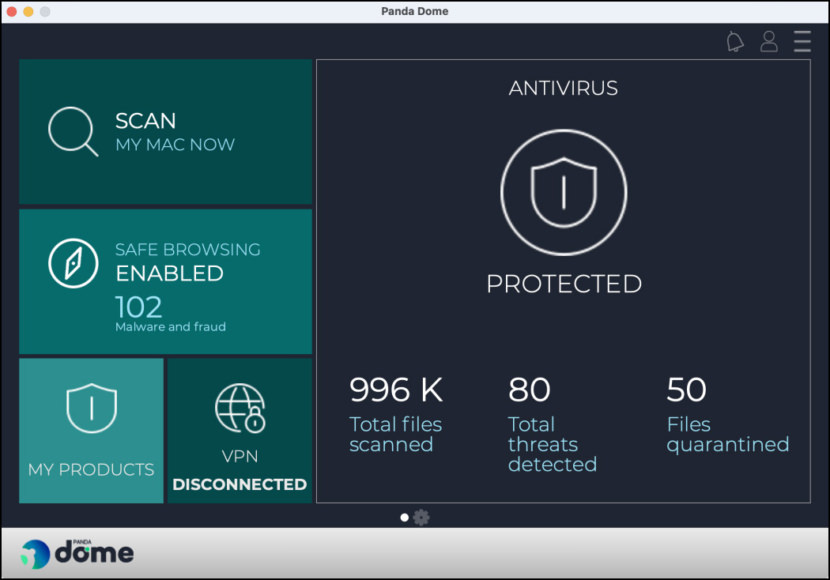Image resolution: width=830 pixels, height=580 pixels.
Task: Click the My Products shield icon
Action: [92, 408]
